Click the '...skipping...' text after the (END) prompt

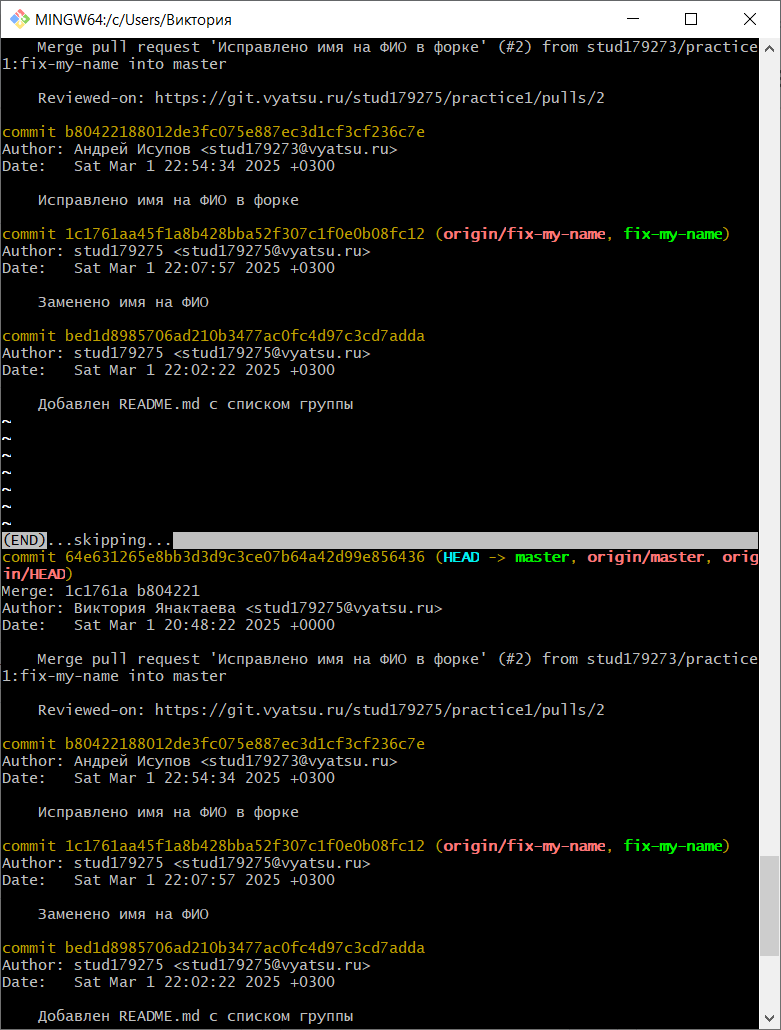point(110,540)
